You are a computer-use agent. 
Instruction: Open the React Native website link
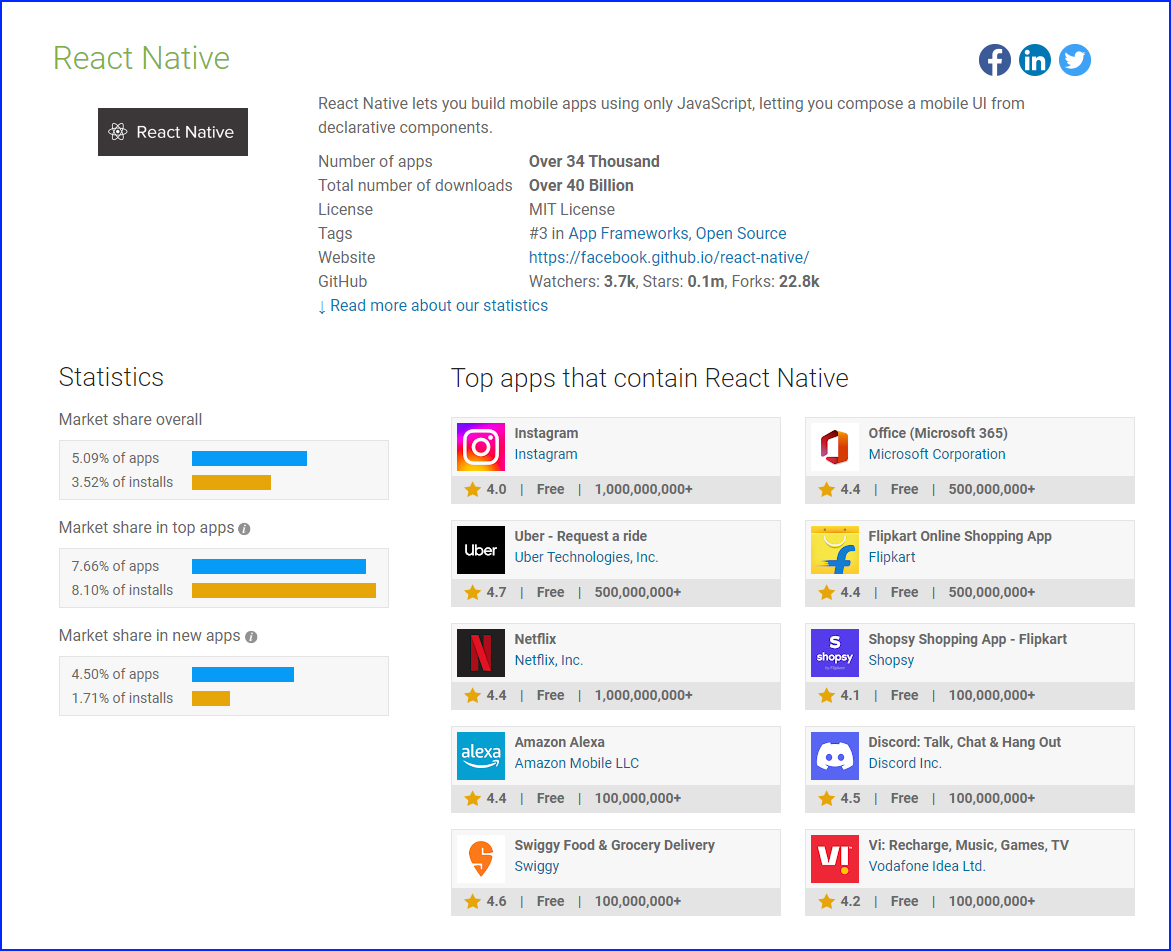tap(668, 257)
